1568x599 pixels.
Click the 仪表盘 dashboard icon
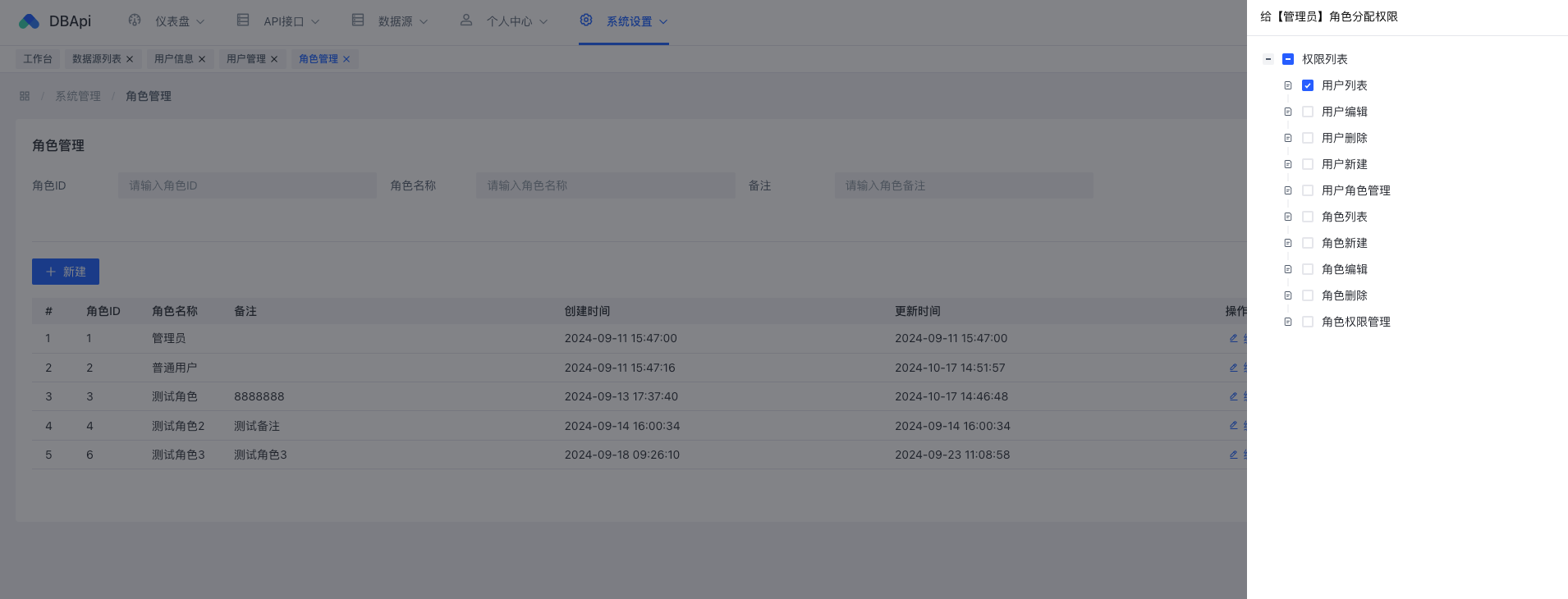pyautogui.click(x=135, y=20)
